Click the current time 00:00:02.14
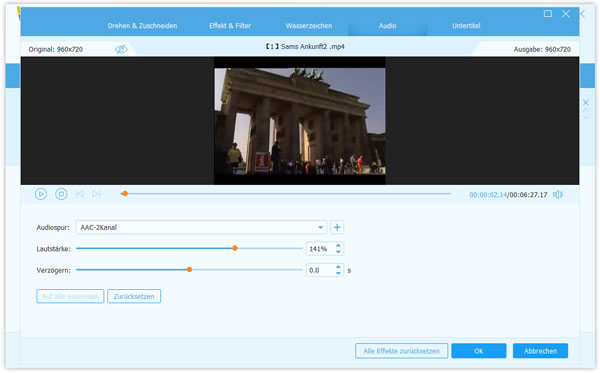The image size is (600, 373). pos(488,195)
